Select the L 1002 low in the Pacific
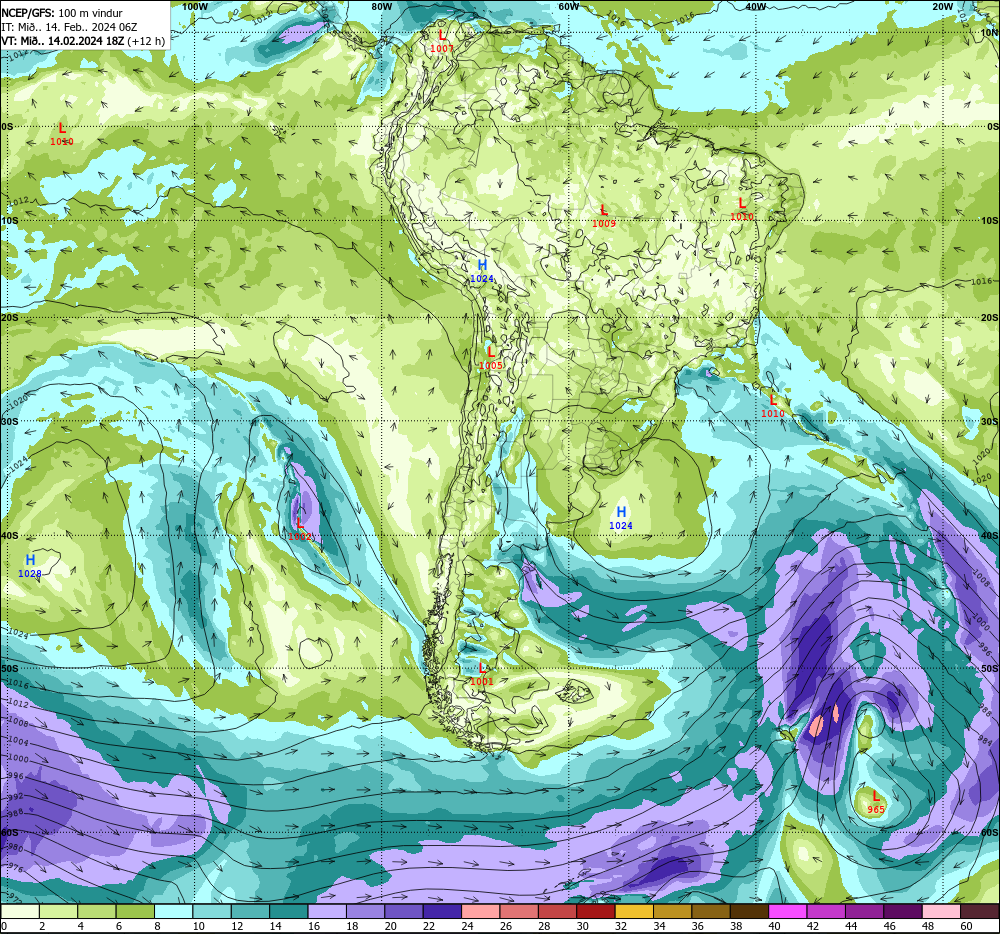1000x934 pixels. [300, 529]
